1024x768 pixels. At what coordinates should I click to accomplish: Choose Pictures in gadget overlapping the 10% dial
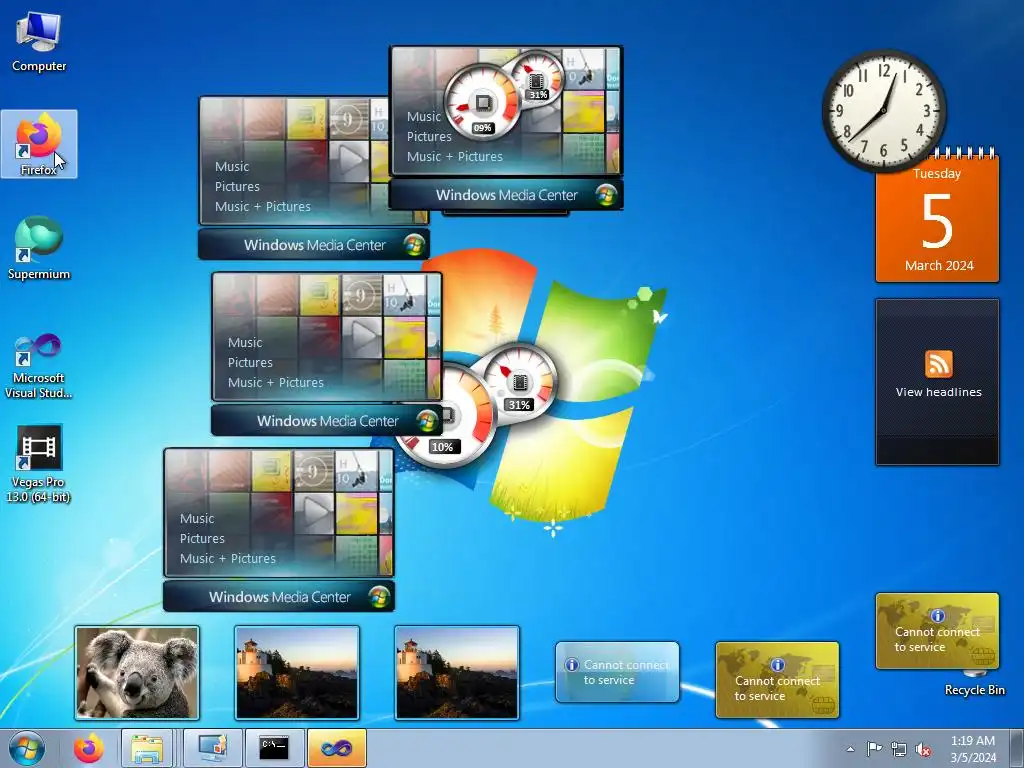coord(250,362)
